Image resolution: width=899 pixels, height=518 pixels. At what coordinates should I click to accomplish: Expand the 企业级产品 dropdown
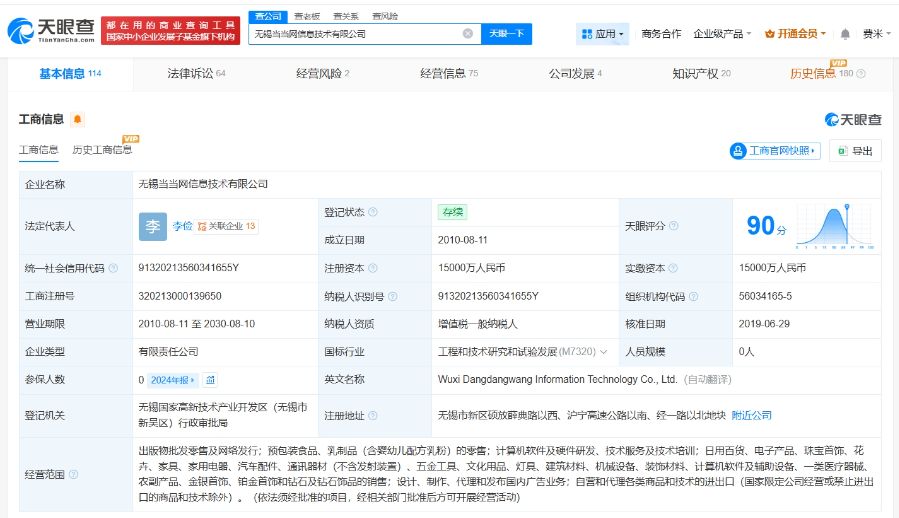[x=723, y=34]
